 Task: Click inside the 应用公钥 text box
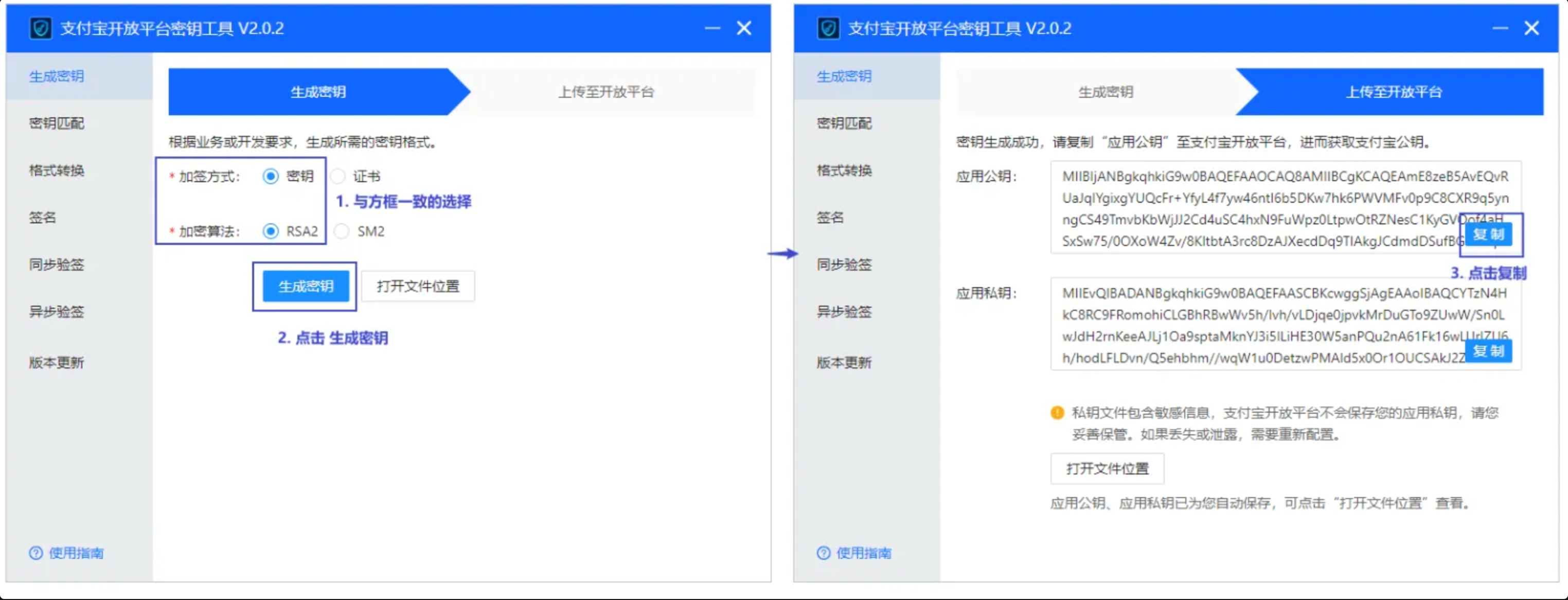coord(1286,207)
